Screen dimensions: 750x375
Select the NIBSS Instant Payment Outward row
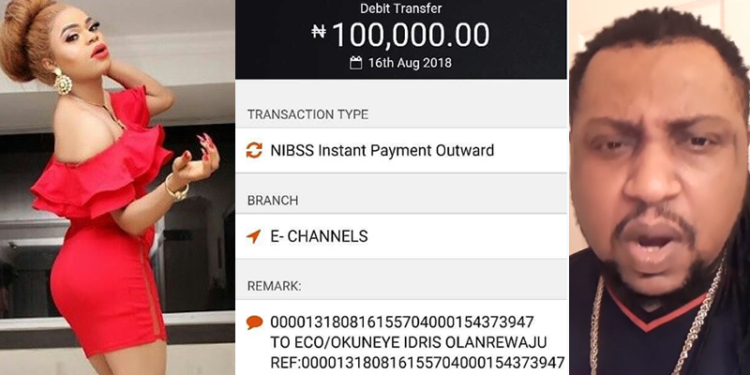[401, 150]
